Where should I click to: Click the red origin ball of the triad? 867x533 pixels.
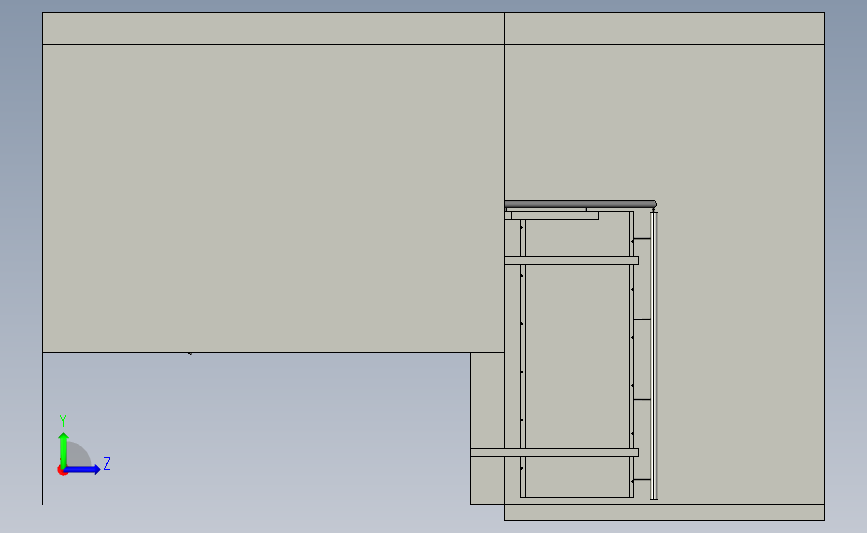62,471
